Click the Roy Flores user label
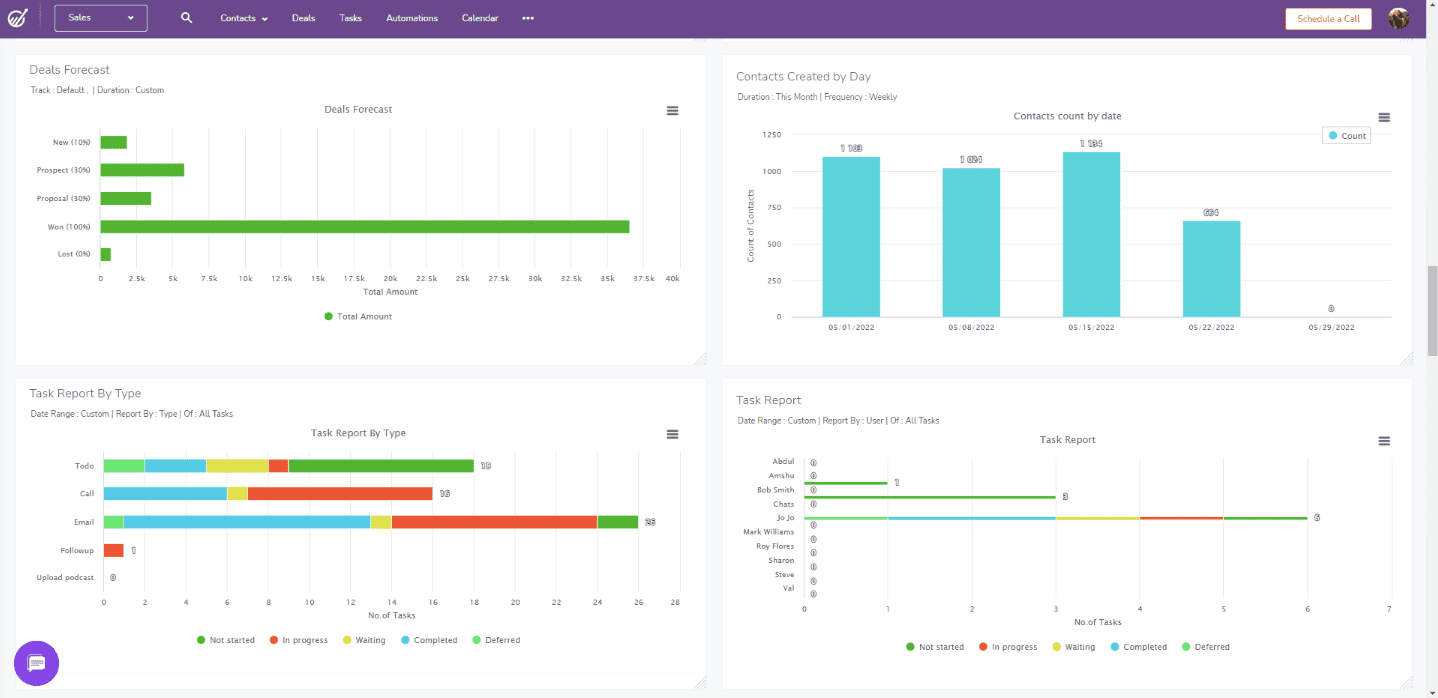Screen dimensions: 1438x698 click(775, 546)
